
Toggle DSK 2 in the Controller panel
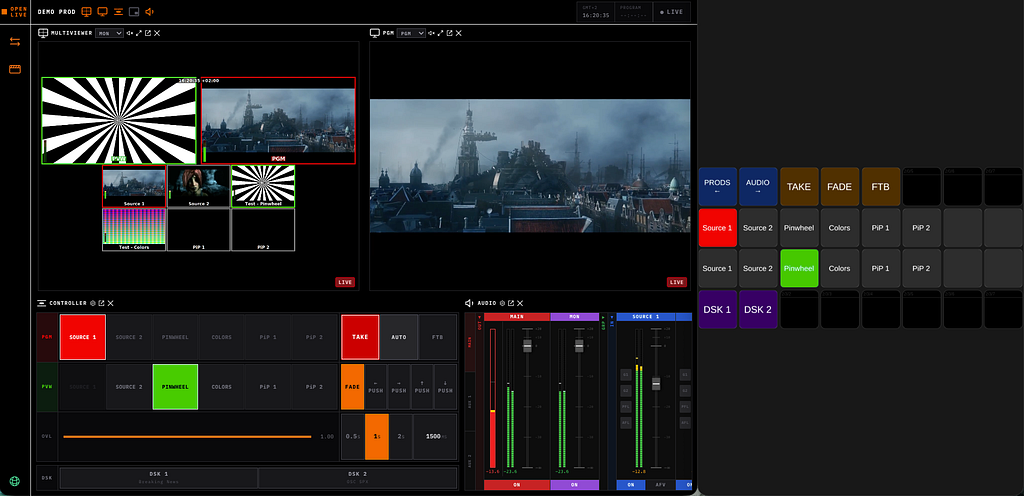pyautogui.click(x=357, y=478)
